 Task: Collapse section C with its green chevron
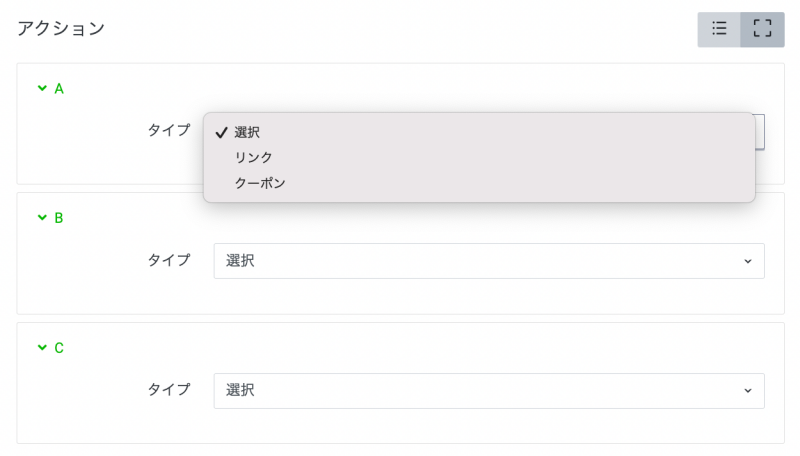pos(42,347)
